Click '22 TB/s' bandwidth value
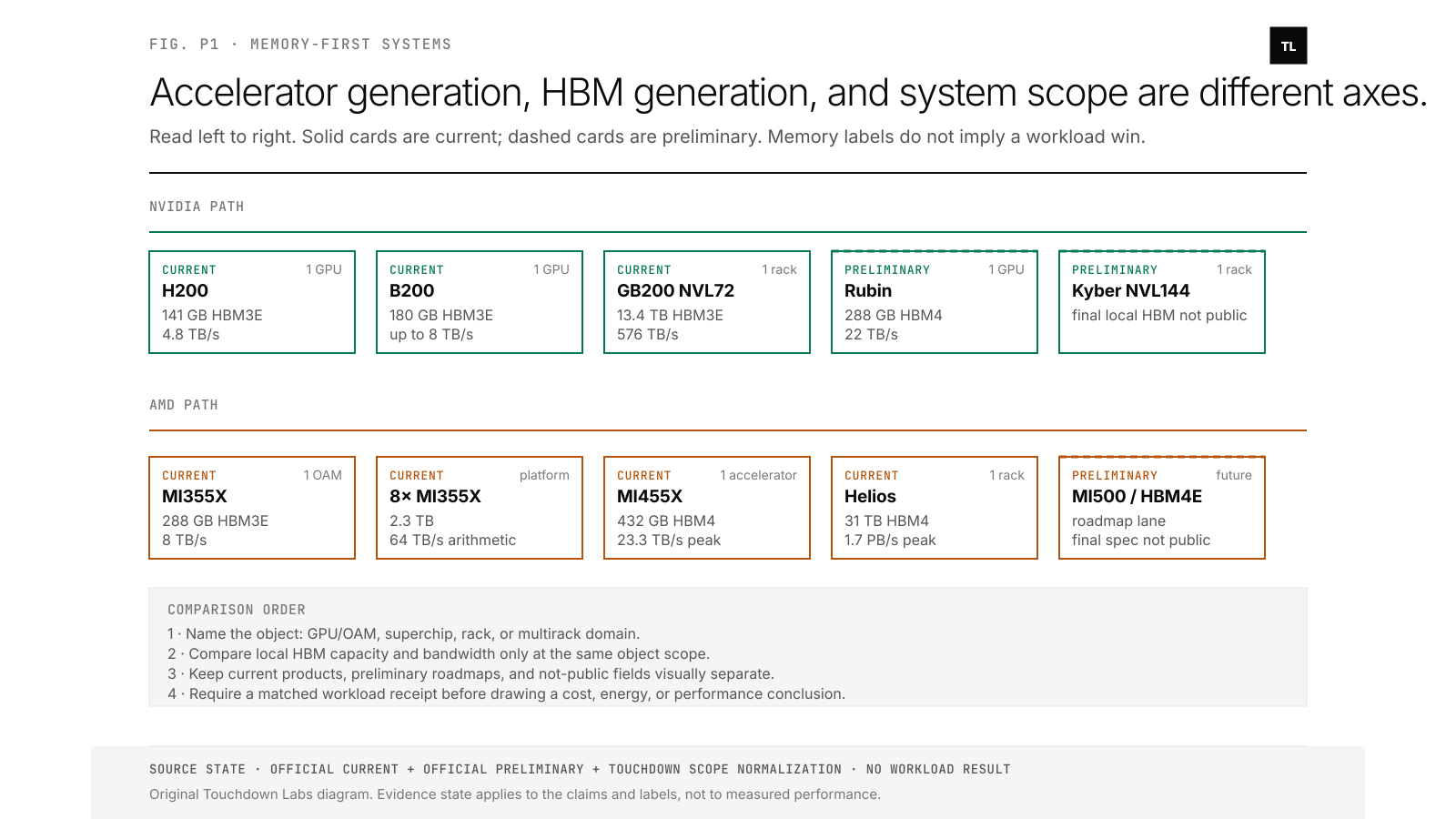The height and width of the screenshot is (819, 1456). pos(871,334)
